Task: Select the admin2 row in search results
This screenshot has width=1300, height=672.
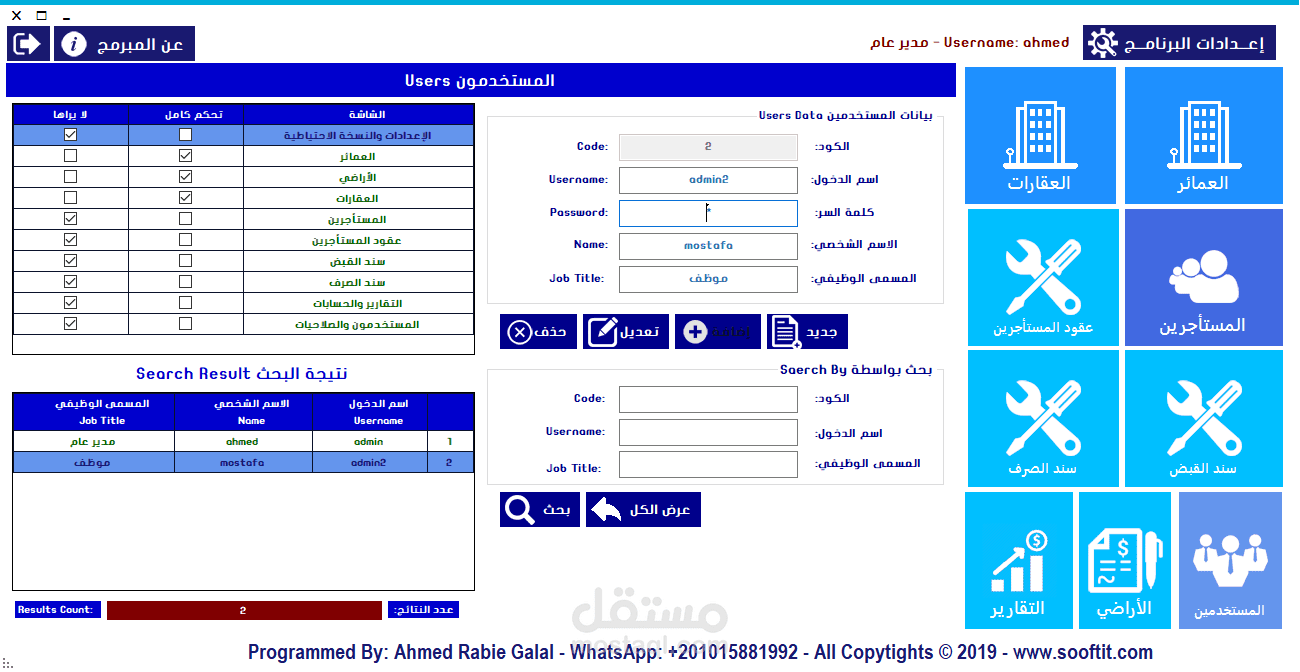Action: pyautogui.click(x=243, y=462)
